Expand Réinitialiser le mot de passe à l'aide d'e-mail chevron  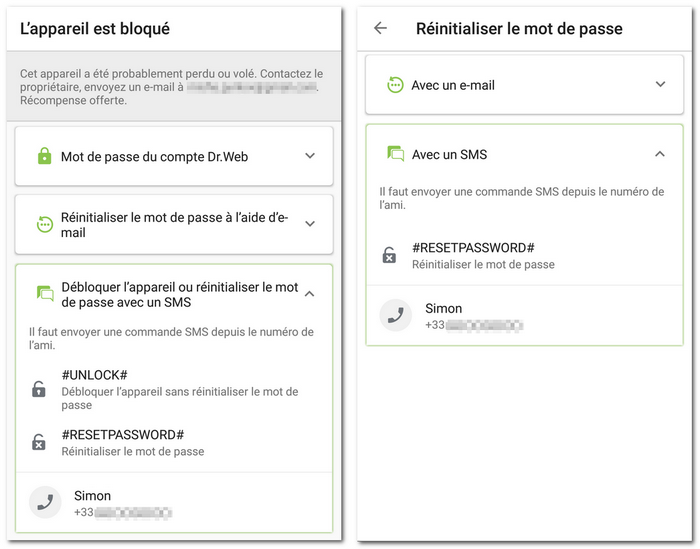pos(310,224)
